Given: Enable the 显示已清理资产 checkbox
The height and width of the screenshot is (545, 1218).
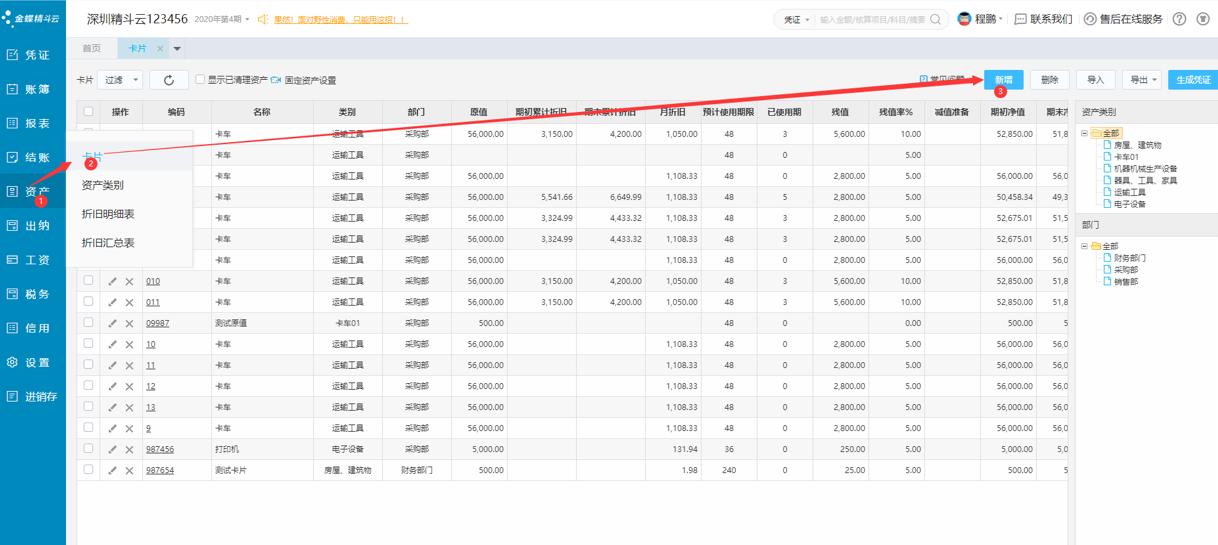Looking at the screenshot, I should point(200,79).
